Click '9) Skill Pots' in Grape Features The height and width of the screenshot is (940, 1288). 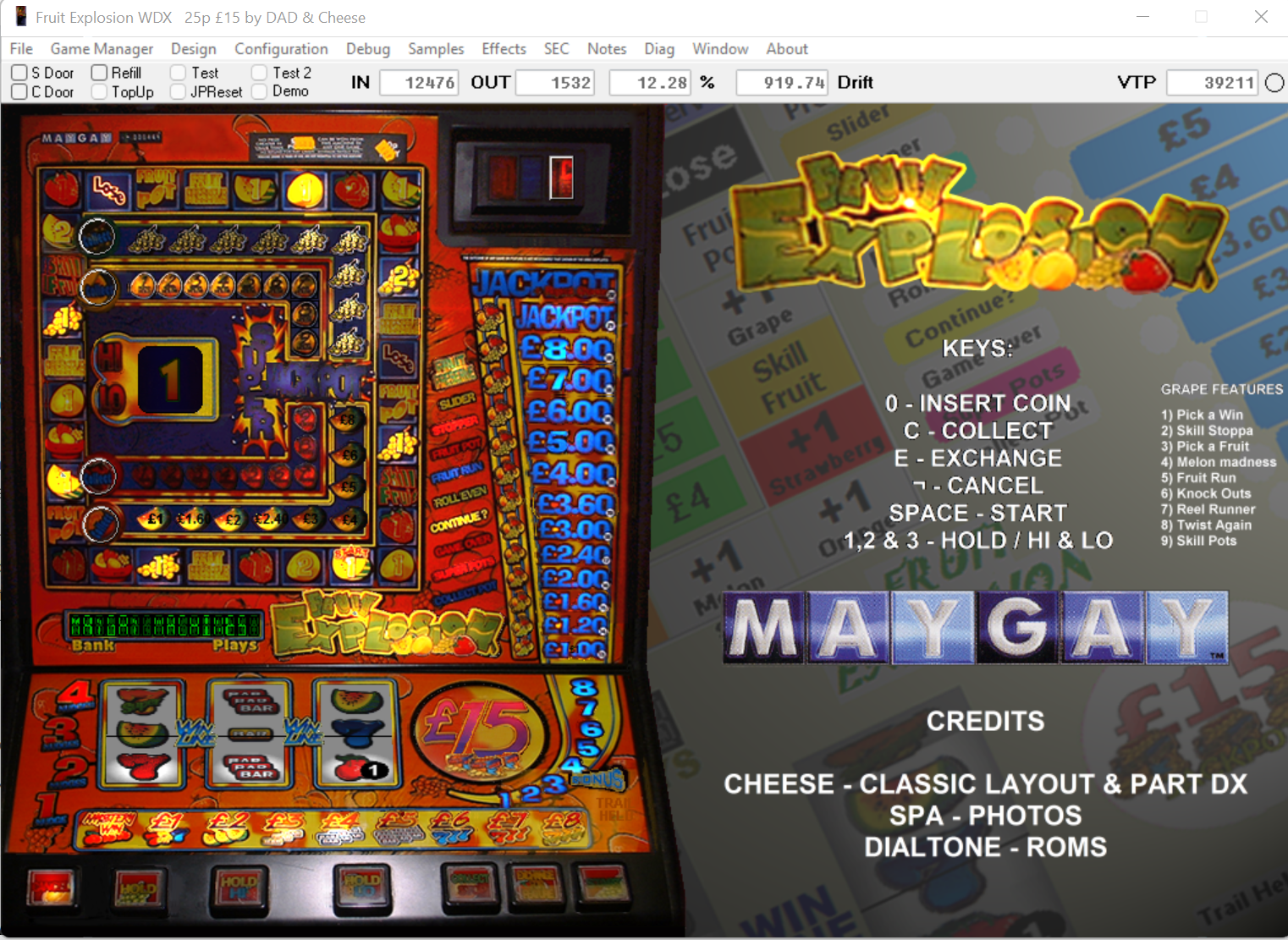1199,541
